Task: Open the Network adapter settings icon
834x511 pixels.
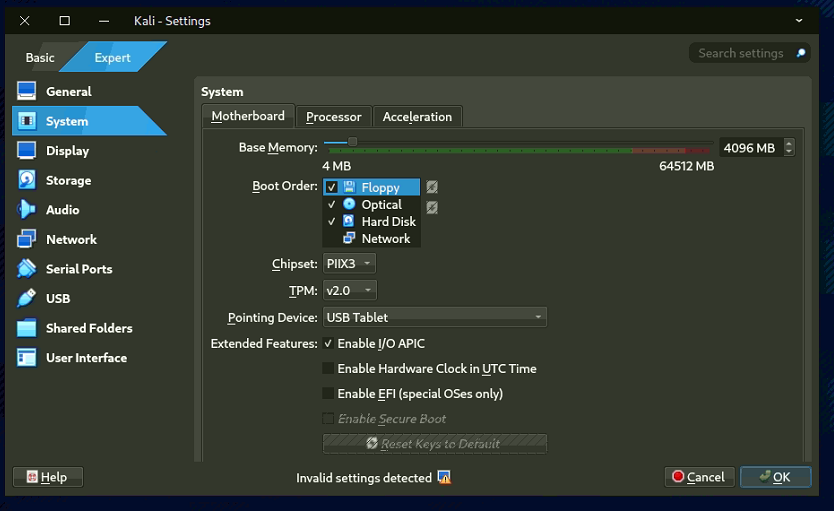Action: pyautogui.click(x=27, y=239)
